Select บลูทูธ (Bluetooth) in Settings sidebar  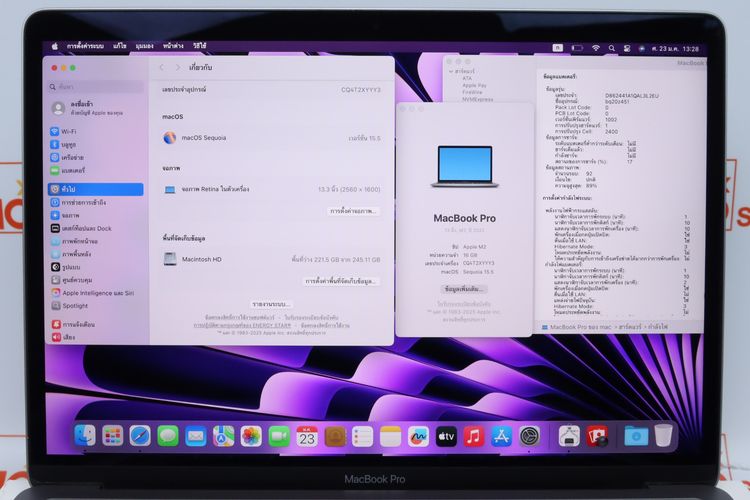click(x=96, y=144)
